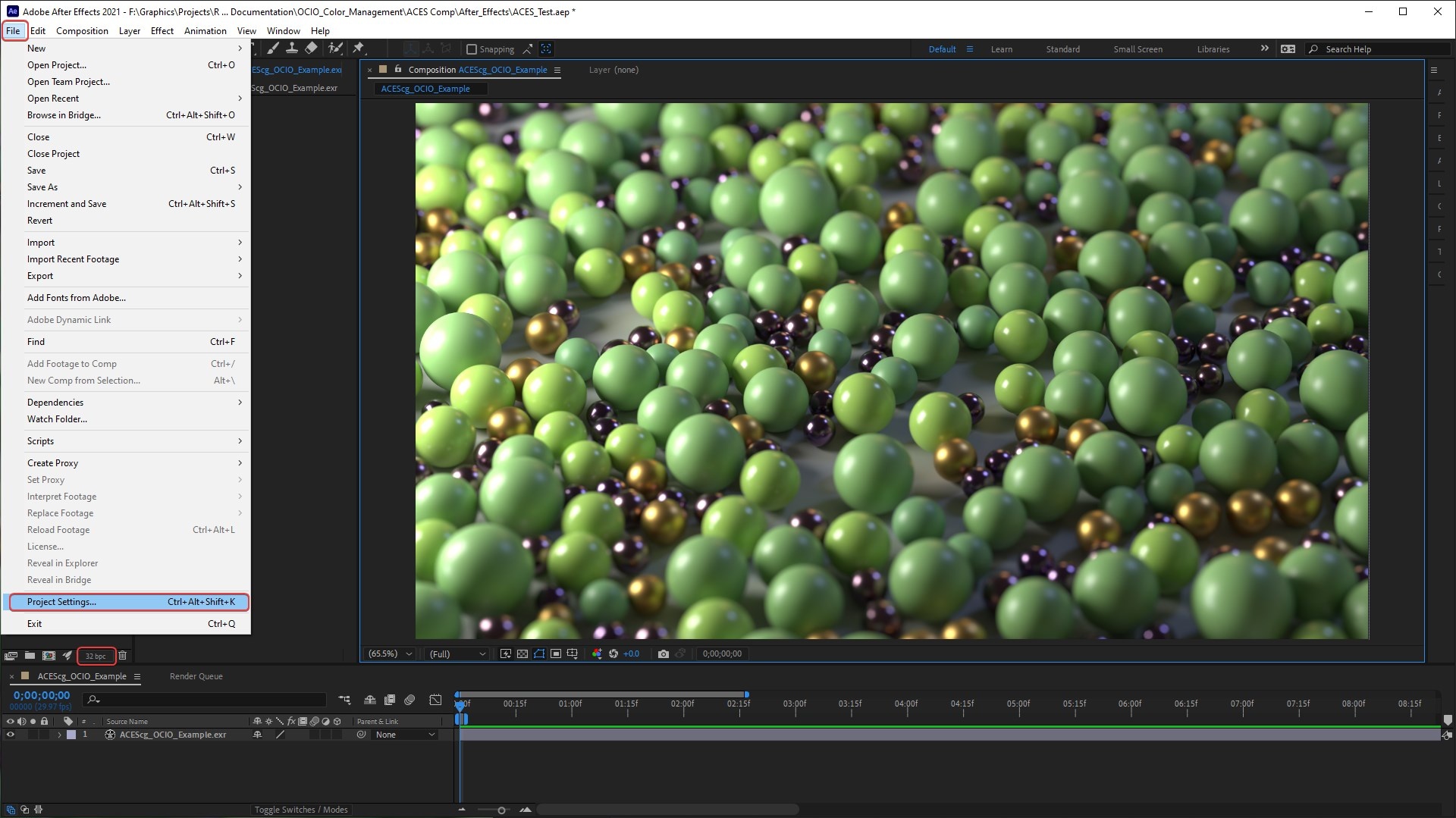Open the (Full) resolution dropdown
Viewport: 1456px width, 818px height.
(x=457, y=653)
